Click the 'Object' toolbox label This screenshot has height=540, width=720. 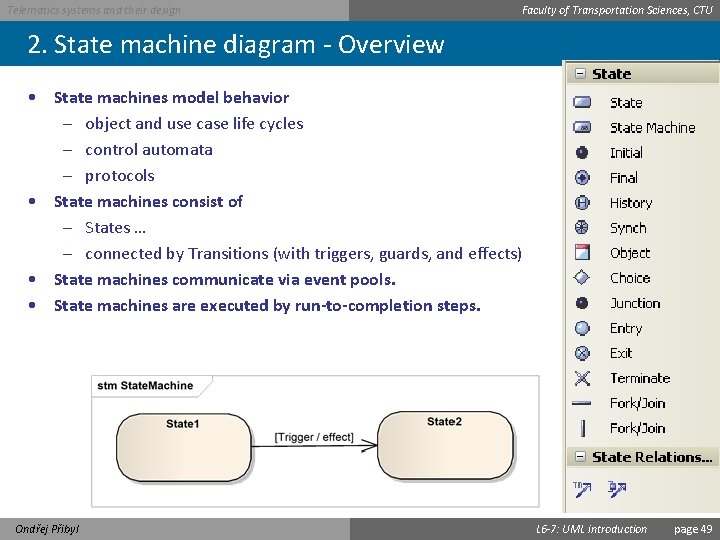(630, 253)
